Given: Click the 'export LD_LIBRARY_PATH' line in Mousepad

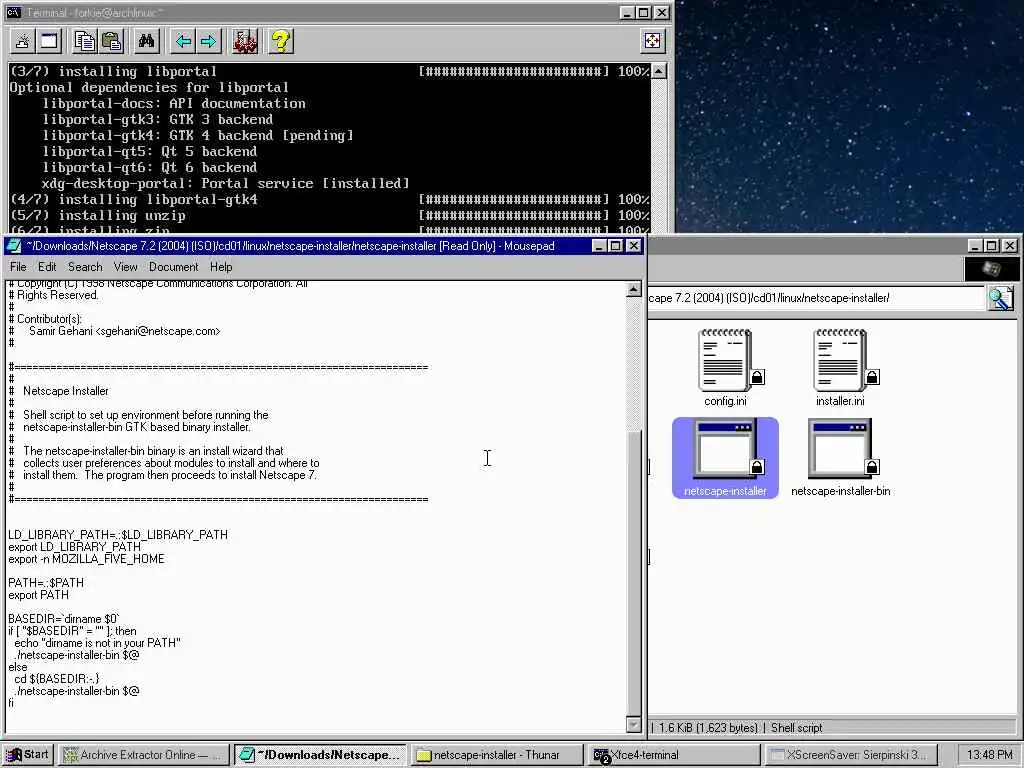Looking at the screenshot, I should pyautogui.click(x=74, y=547).
